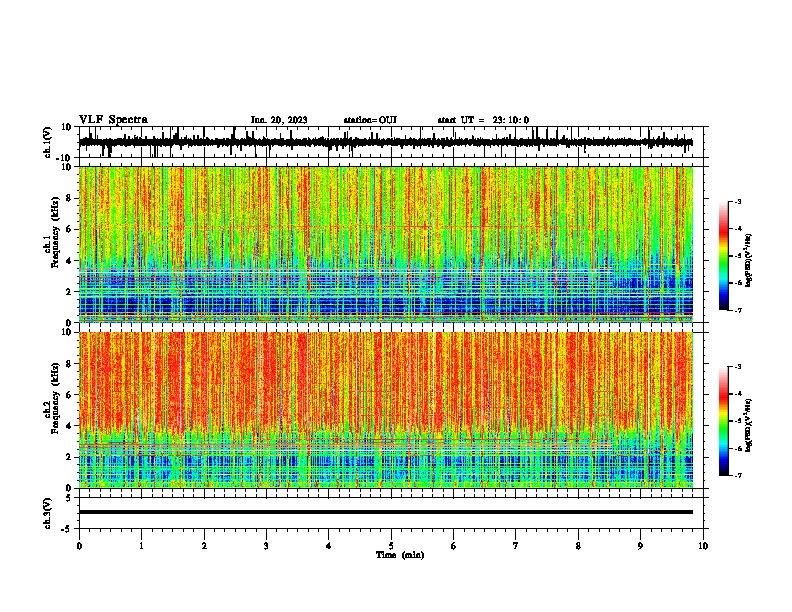The image size is (792, 612).
Task: Click the "ch.1(V)" waveform axis label
Action: pos(48,142)
